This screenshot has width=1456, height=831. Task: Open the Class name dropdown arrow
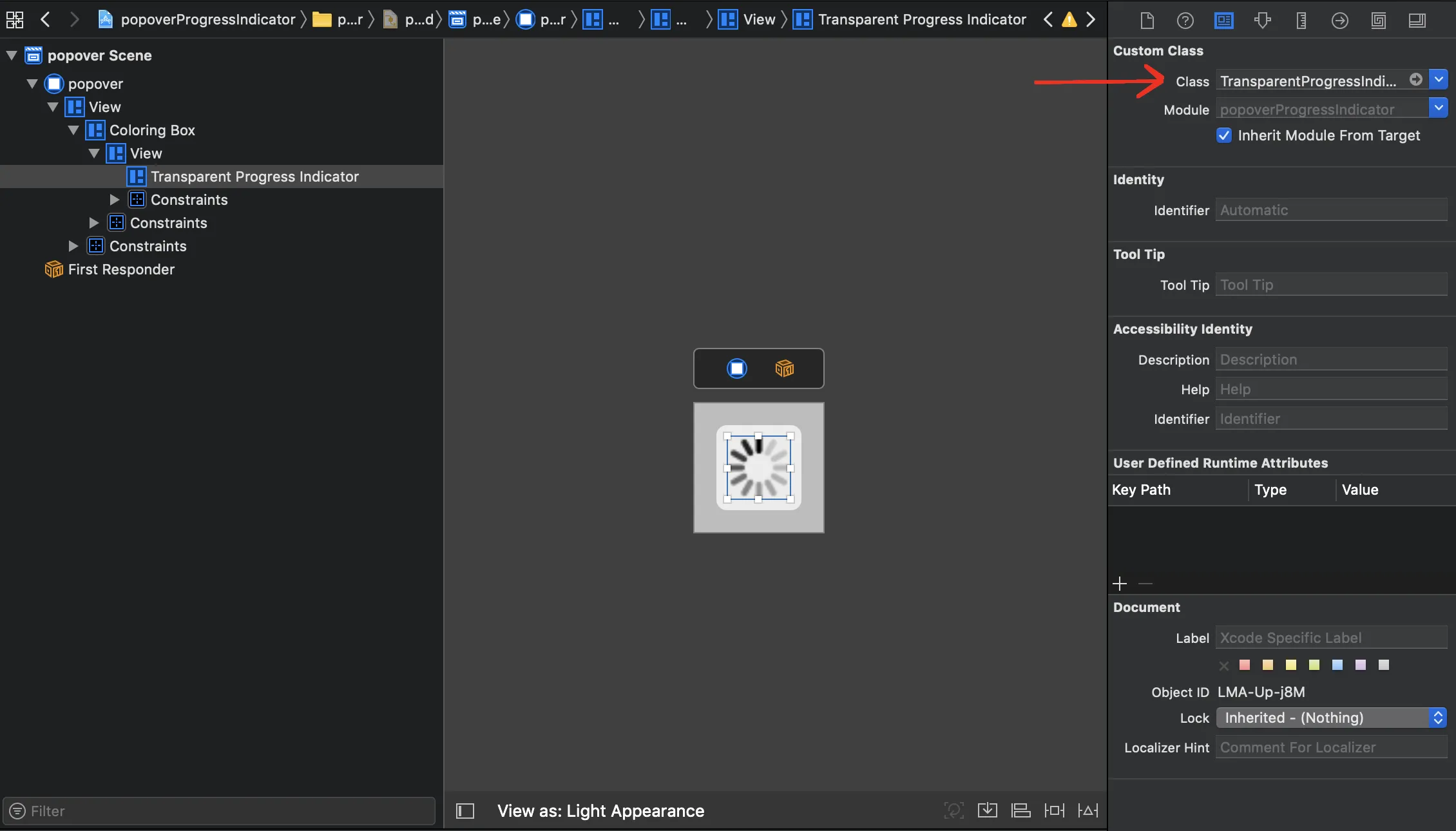1438,80
